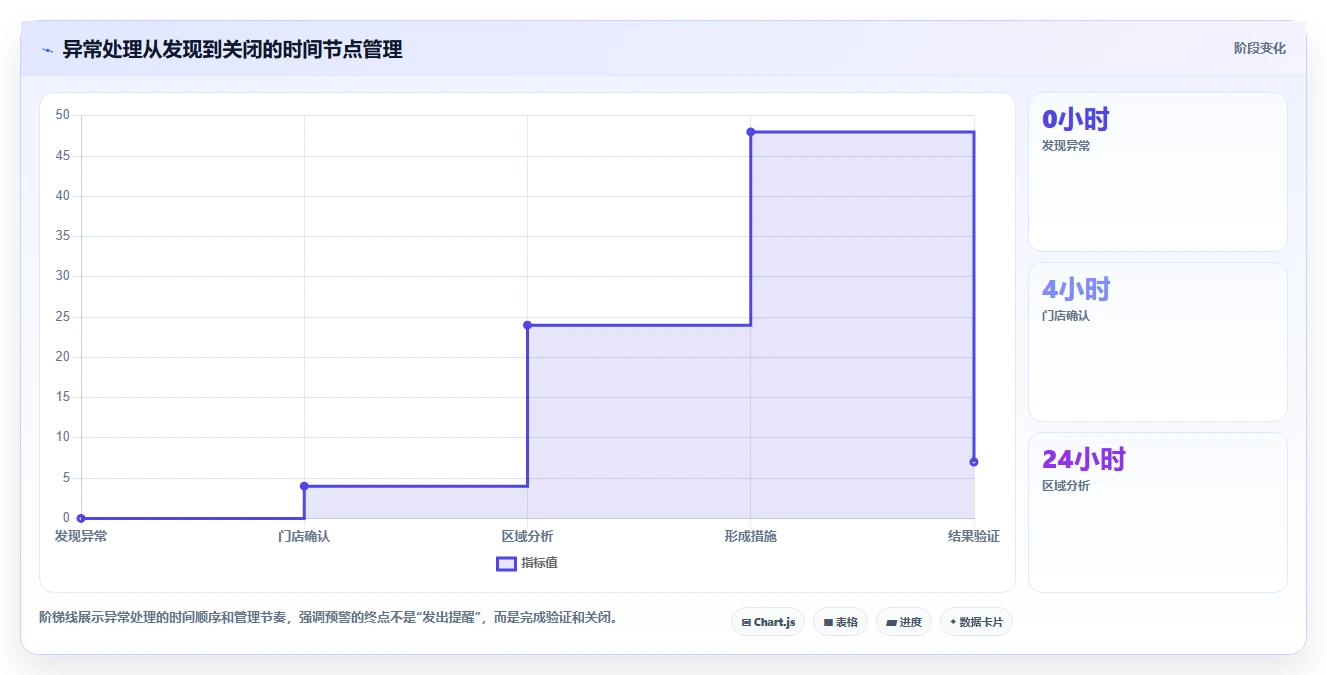Click the 表格 tag pill

840,622
